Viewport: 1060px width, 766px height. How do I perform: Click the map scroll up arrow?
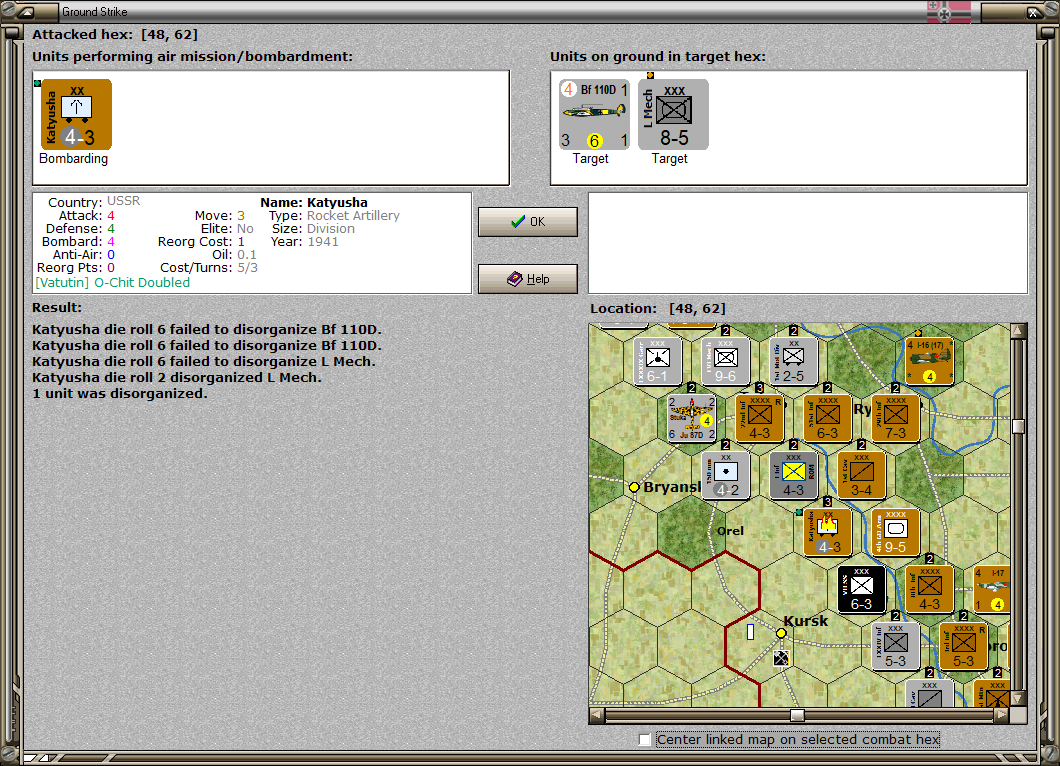1018,331
